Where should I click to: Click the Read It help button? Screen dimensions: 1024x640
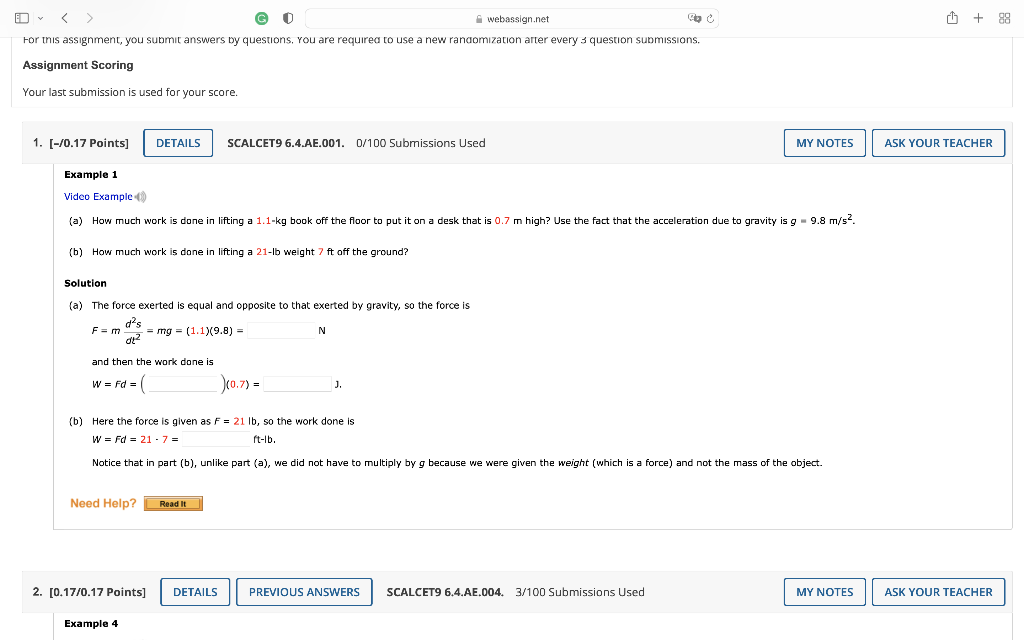coord(173,503)
